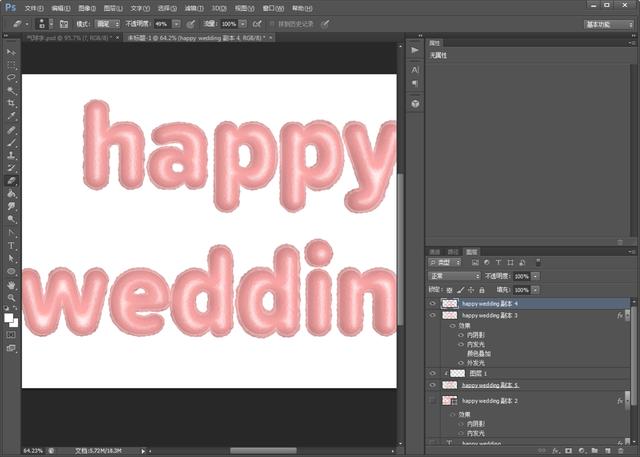The image size is (640, 457).
Task: Select the Brush tool
Action: click(x=11, y=142)
